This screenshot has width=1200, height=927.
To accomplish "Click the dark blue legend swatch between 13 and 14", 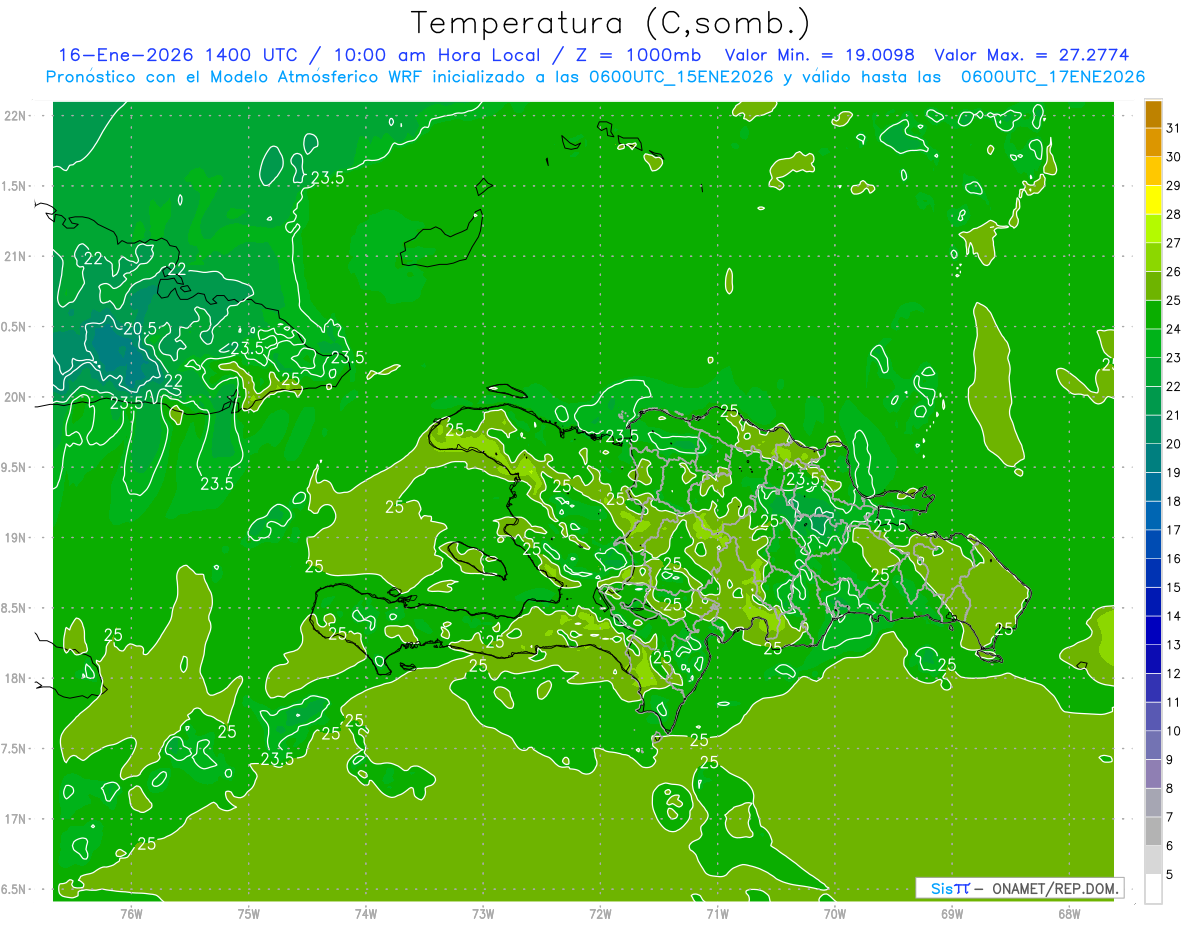I will pos(1153,630).
